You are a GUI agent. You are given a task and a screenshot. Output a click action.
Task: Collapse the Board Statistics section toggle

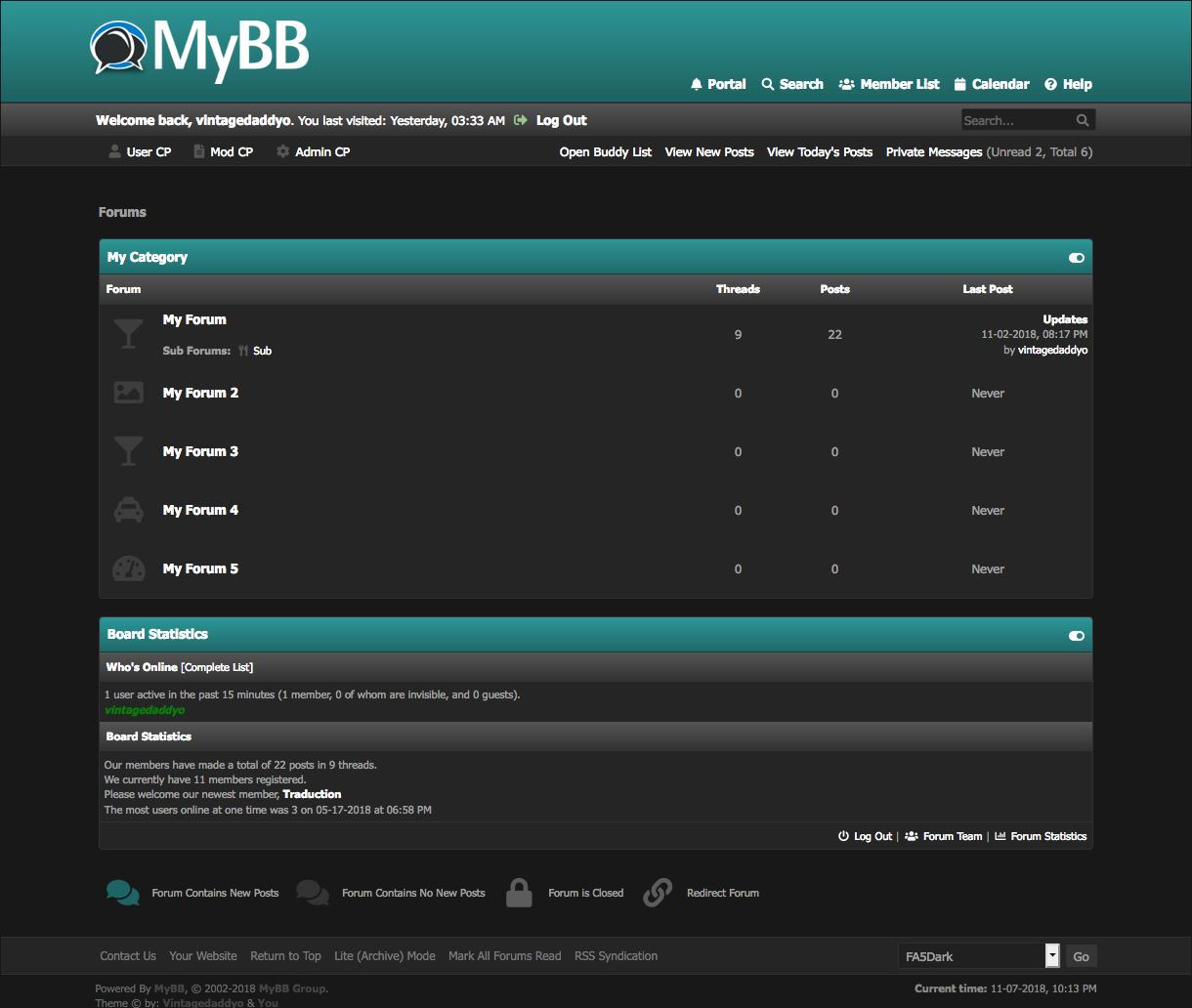pyautogui.click(x=1076, y=636)
